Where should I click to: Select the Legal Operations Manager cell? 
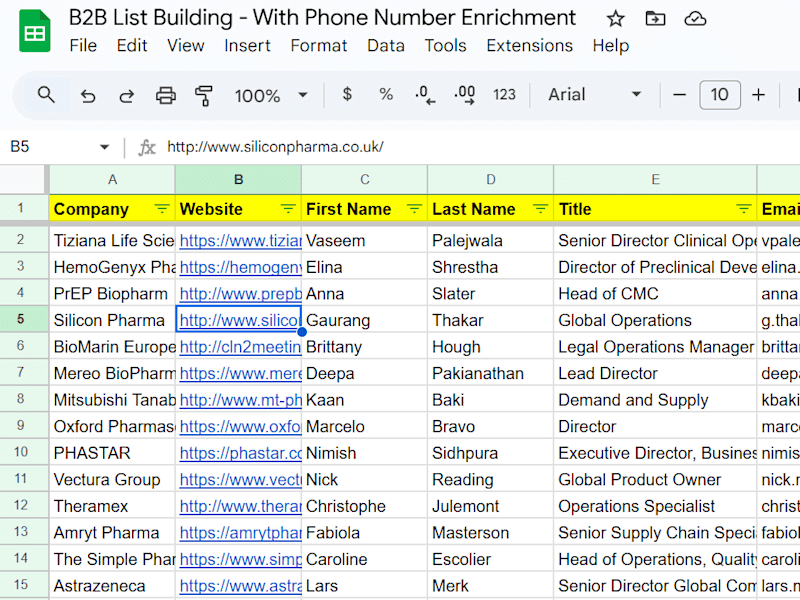pyautogui.click(x=655, y=346)
